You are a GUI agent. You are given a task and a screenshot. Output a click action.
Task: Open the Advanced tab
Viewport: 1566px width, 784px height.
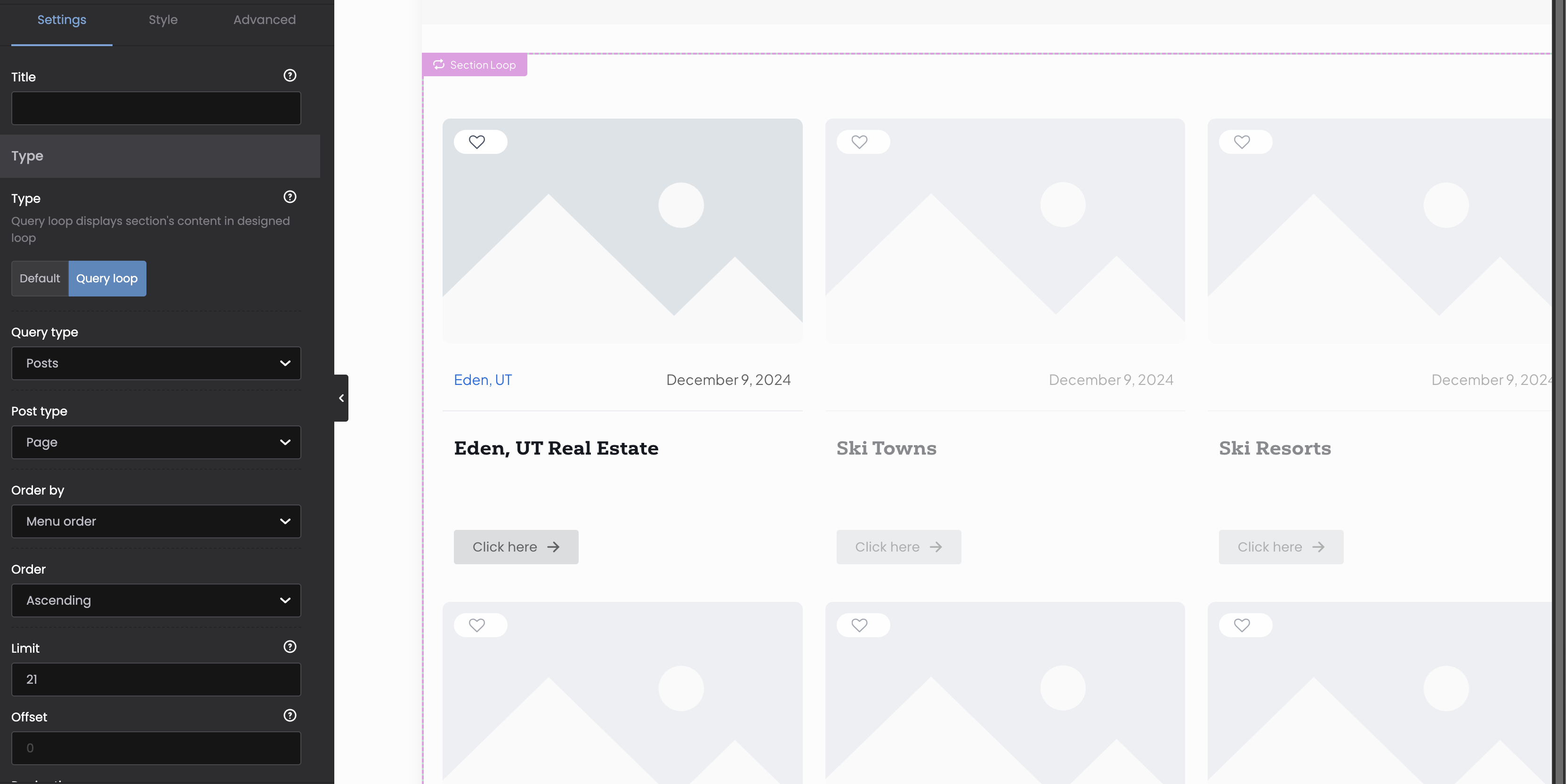[x=265, y=19]
